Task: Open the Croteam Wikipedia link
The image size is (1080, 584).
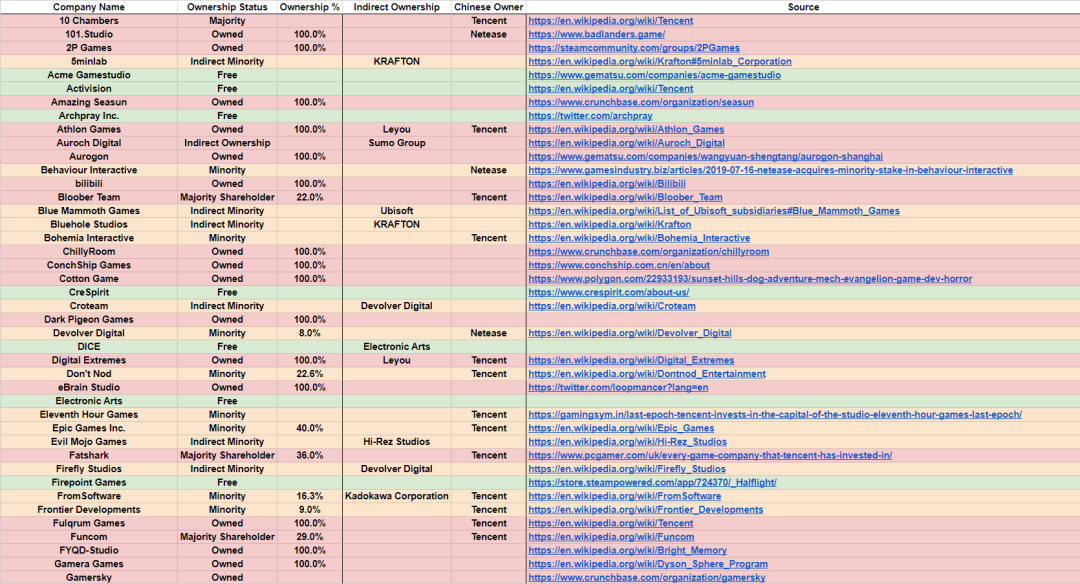Action: coord(612,306)
